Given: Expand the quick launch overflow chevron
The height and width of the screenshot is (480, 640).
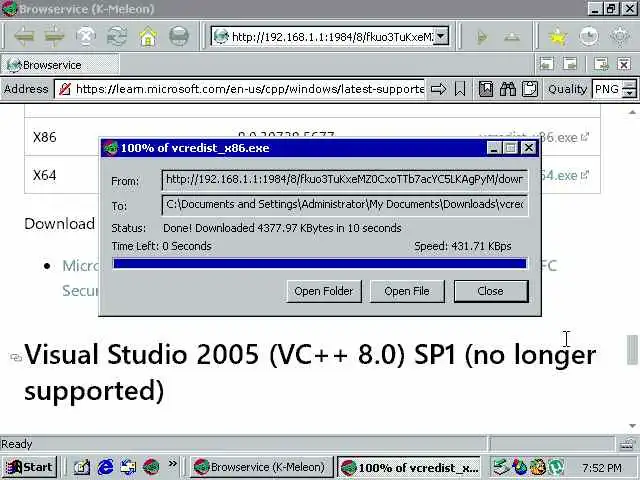Looking at the screenshot, I should tap(173, 463).
